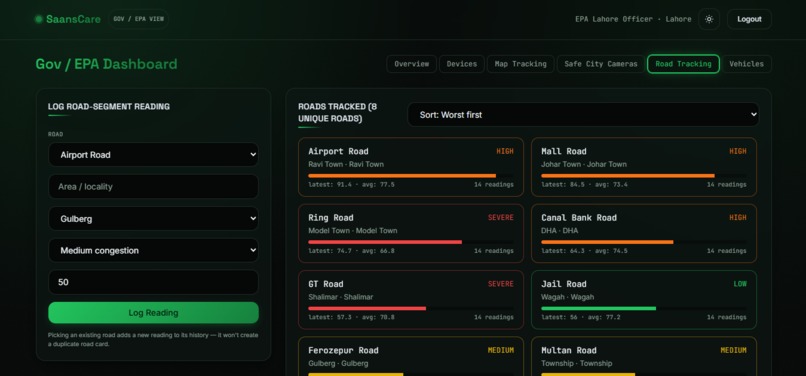Click 'Shalimar · Shalimar' subtitle
This screenshot has width=806, height=376.
tap(341, 297)
